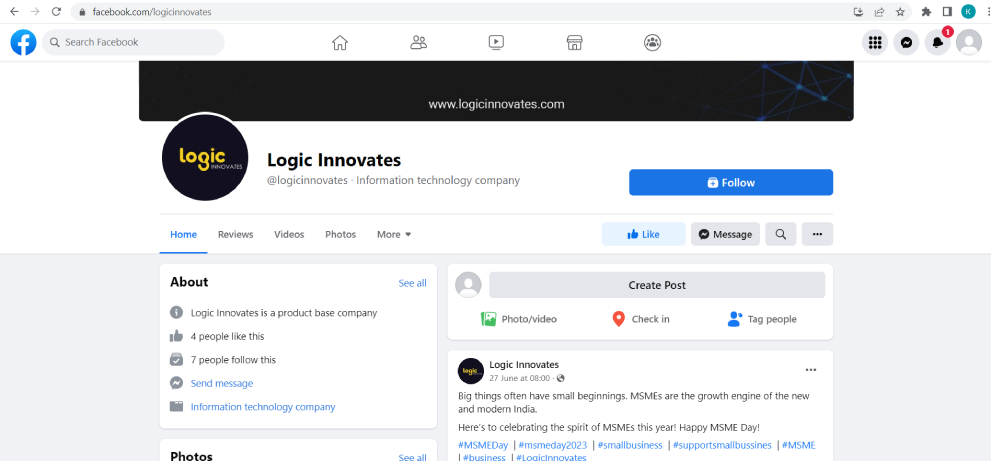Open the Chrome extensions puzzle icon
The height and width of the screenshot is (461, 991).
click(x=927, y=11)
